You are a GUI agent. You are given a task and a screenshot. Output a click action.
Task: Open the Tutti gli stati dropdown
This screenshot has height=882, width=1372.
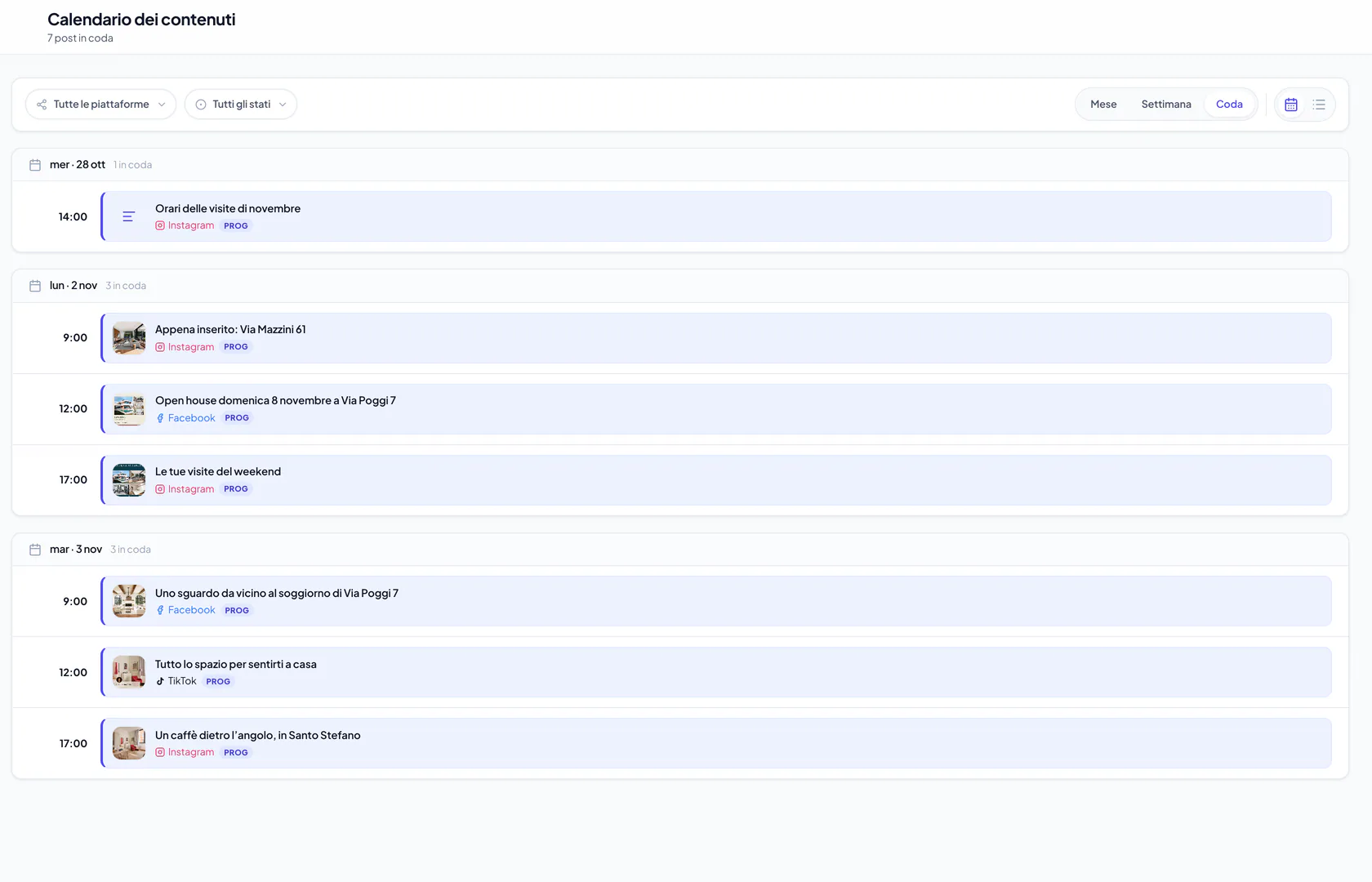pos(241,105)
